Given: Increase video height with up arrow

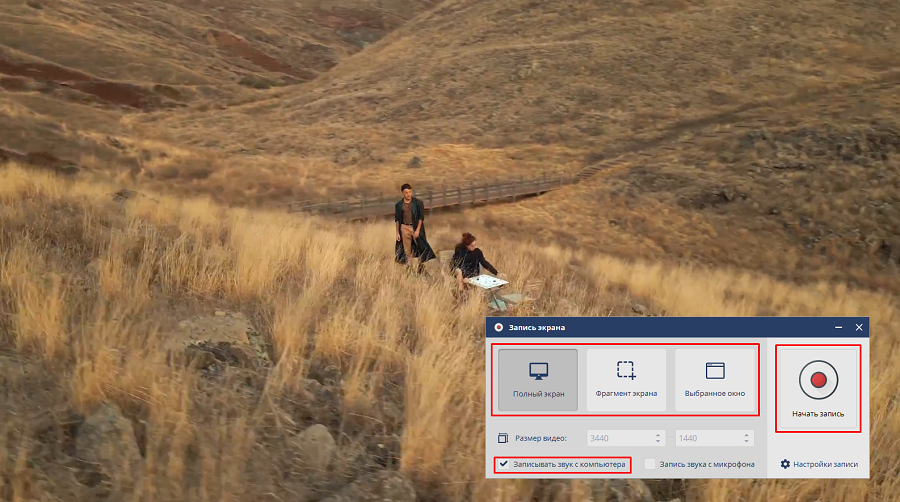Looking at the screenshot, I should 745,434.
